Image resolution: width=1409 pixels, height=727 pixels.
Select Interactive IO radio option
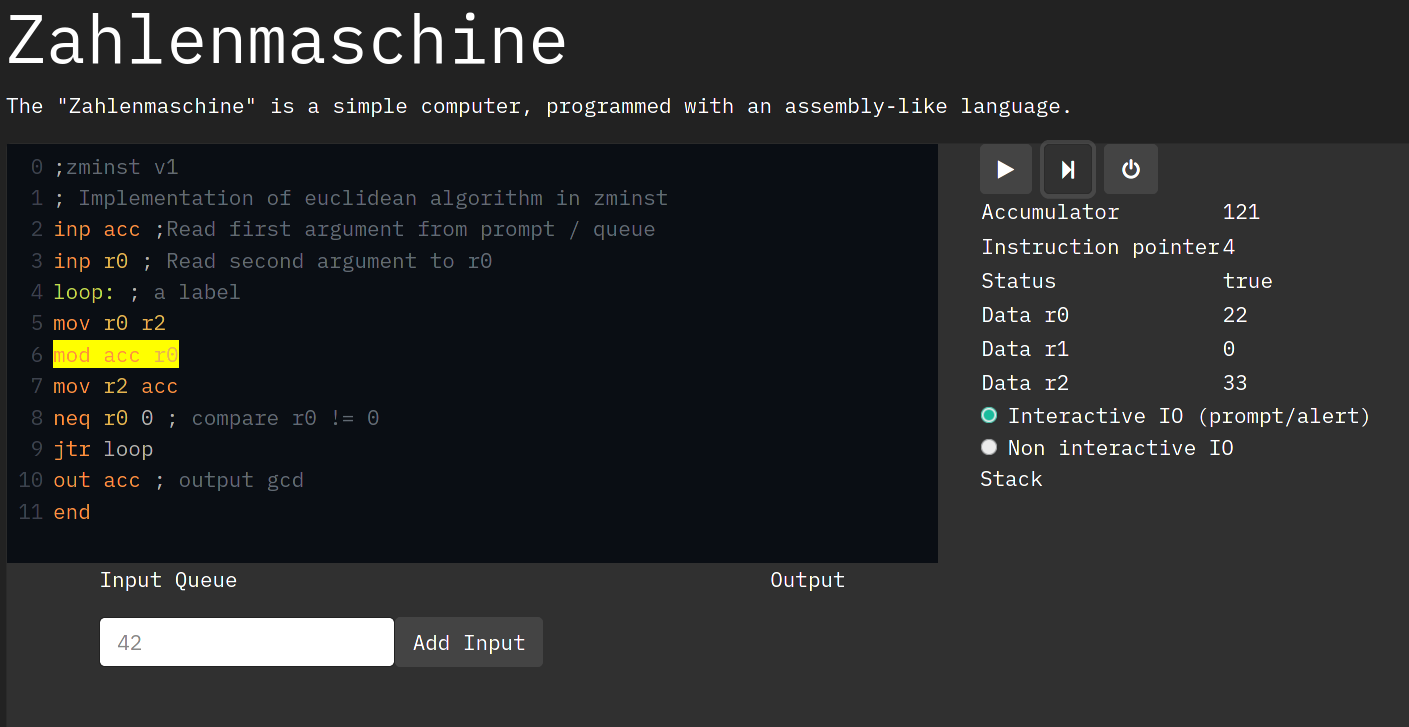pyautogui.click(x=990, y=415)
